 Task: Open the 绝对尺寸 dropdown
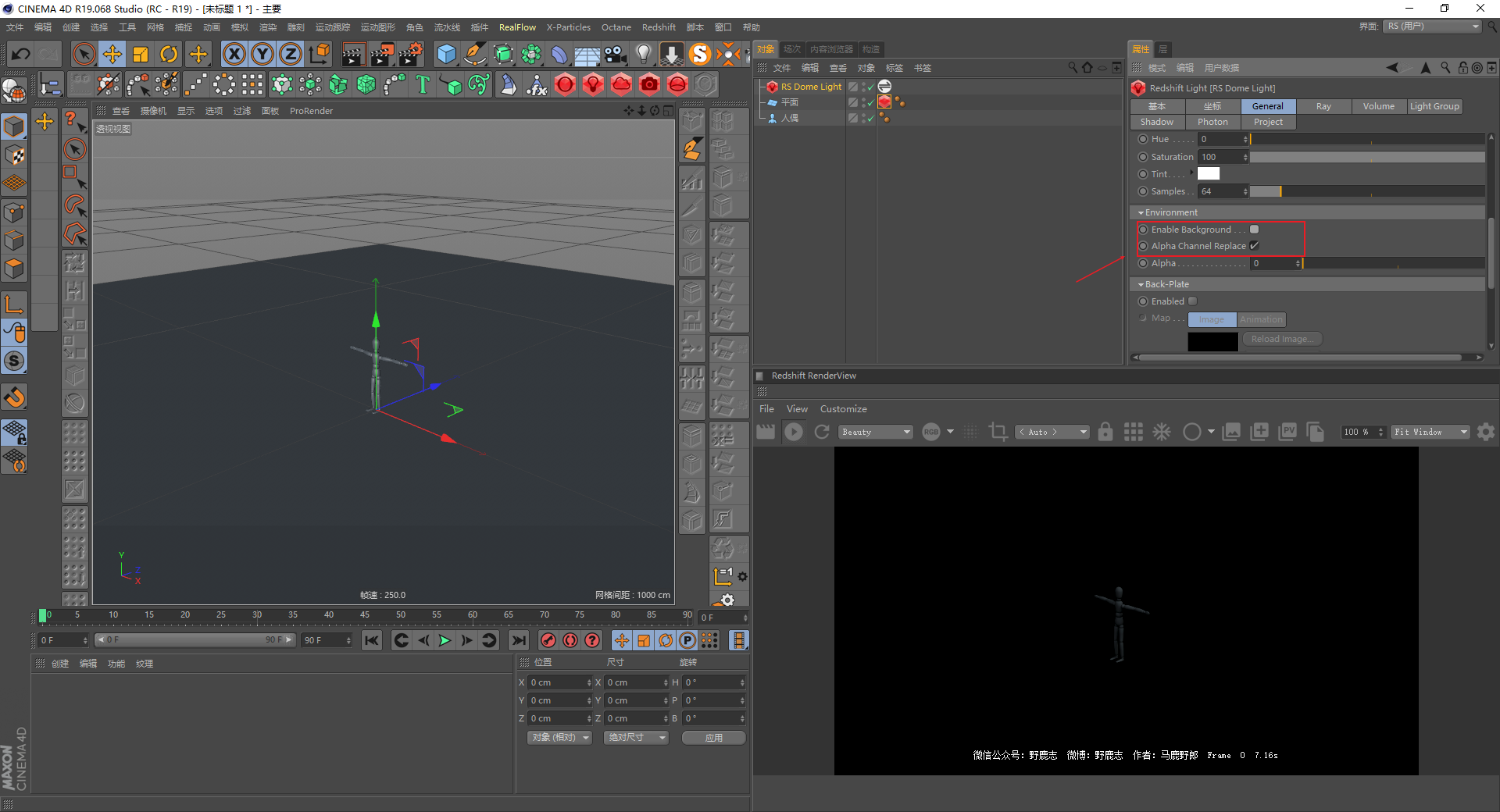click(636, 737)
